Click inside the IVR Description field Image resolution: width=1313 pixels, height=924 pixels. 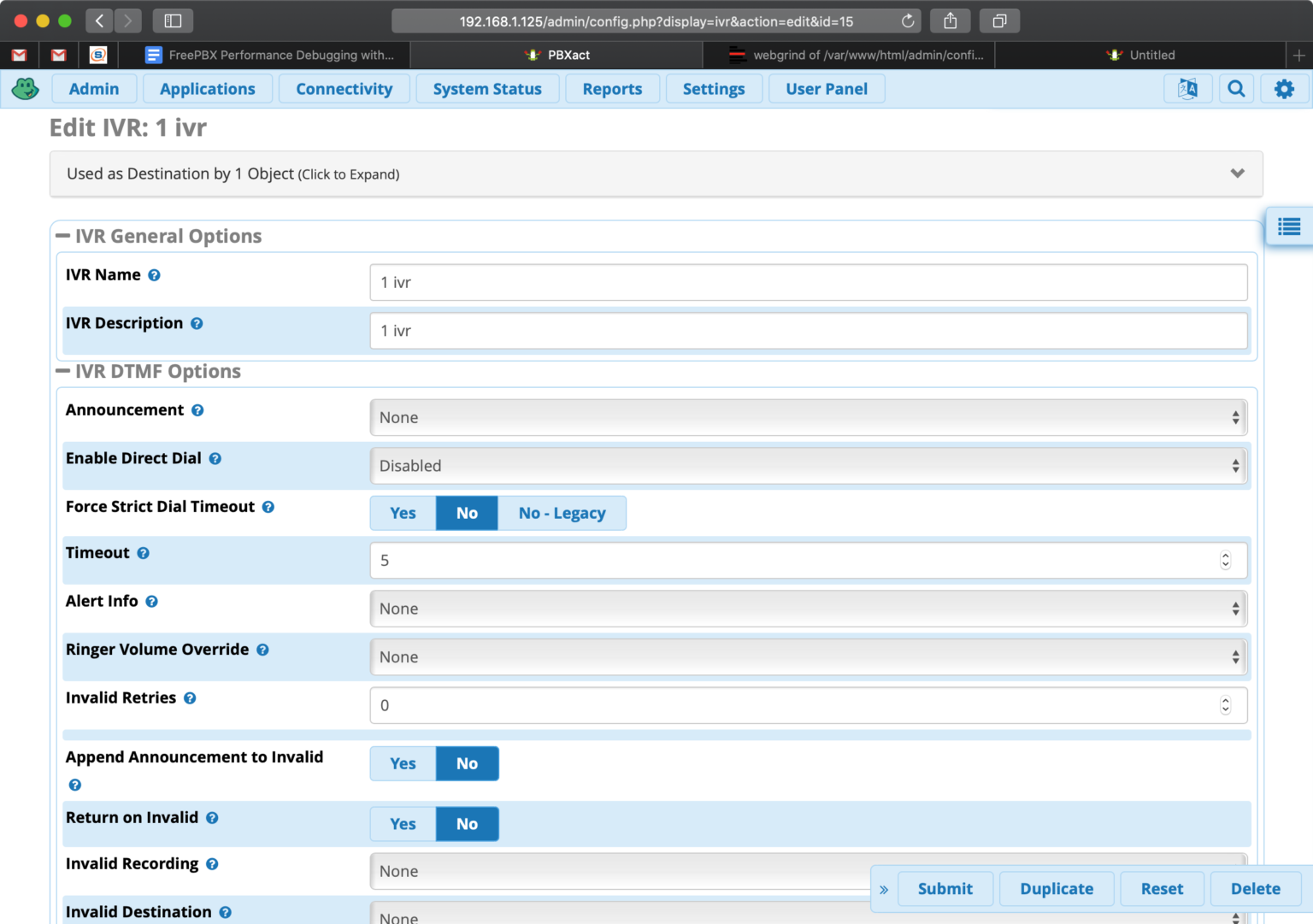tap(808, 331)
